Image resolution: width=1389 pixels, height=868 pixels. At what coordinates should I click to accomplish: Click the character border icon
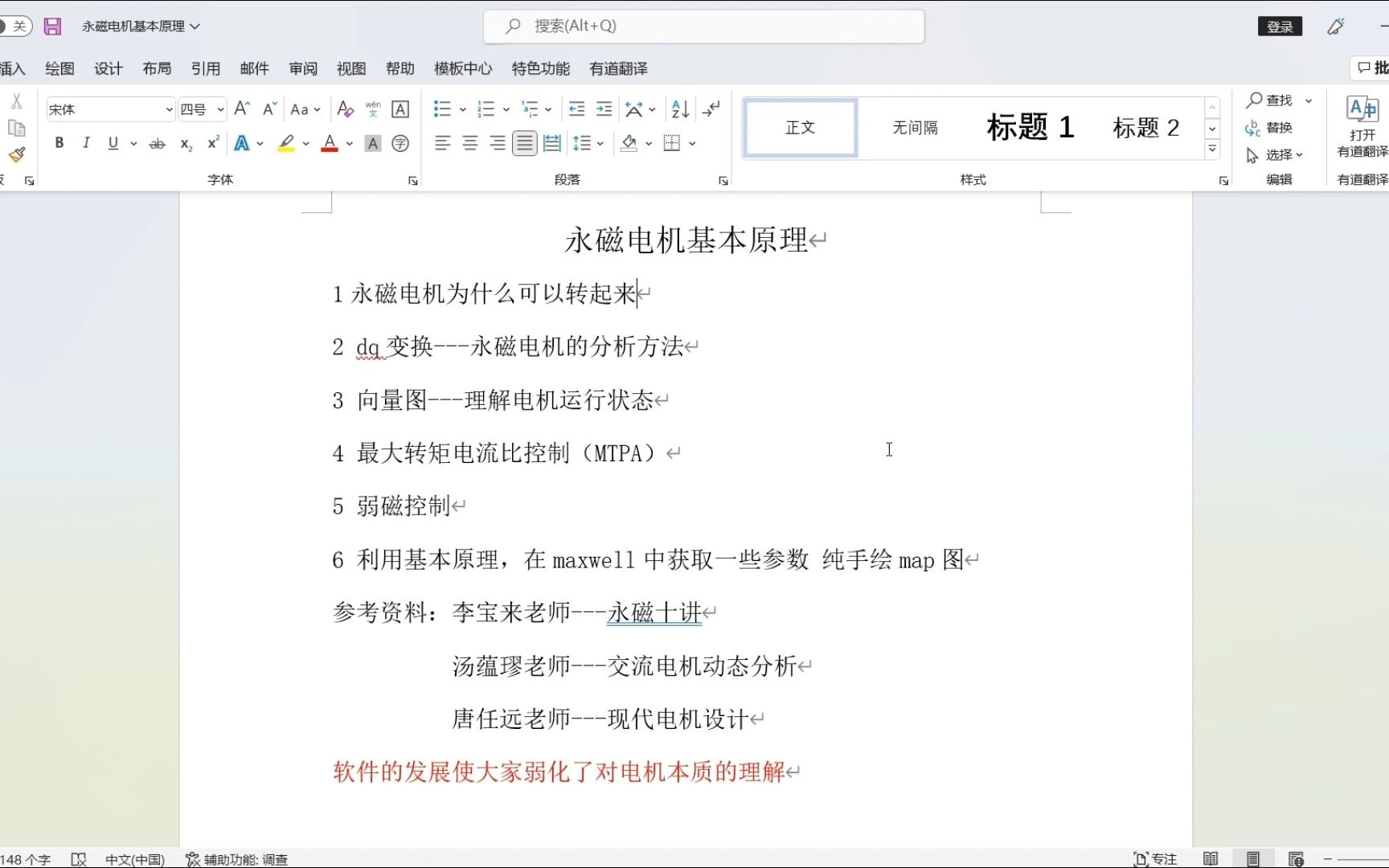(400, 108)
